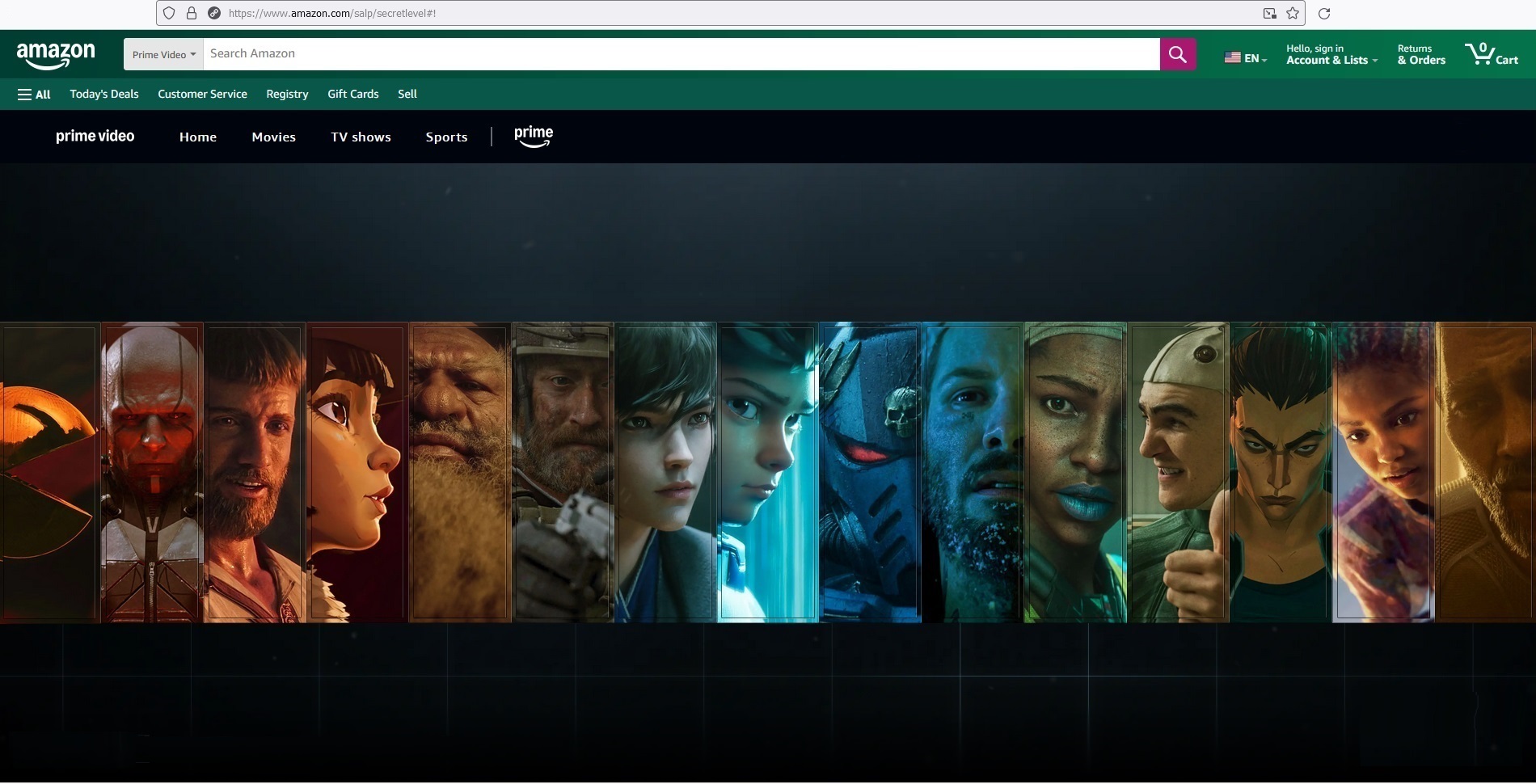The height and width of the screenshot is (784, 1536).
Task: Open Gift Cards page
Action: coord(353,94)
